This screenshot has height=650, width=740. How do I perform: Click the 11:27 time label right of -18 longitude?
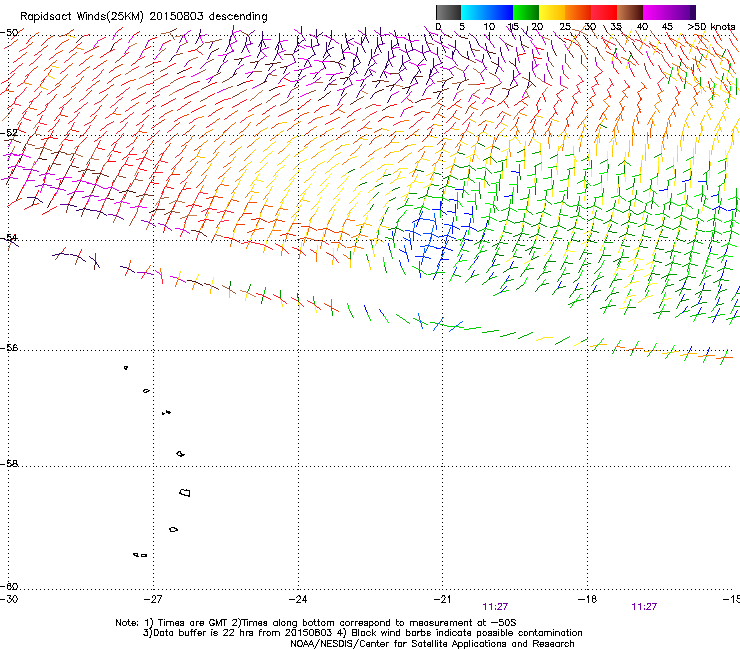pos(644,607)
